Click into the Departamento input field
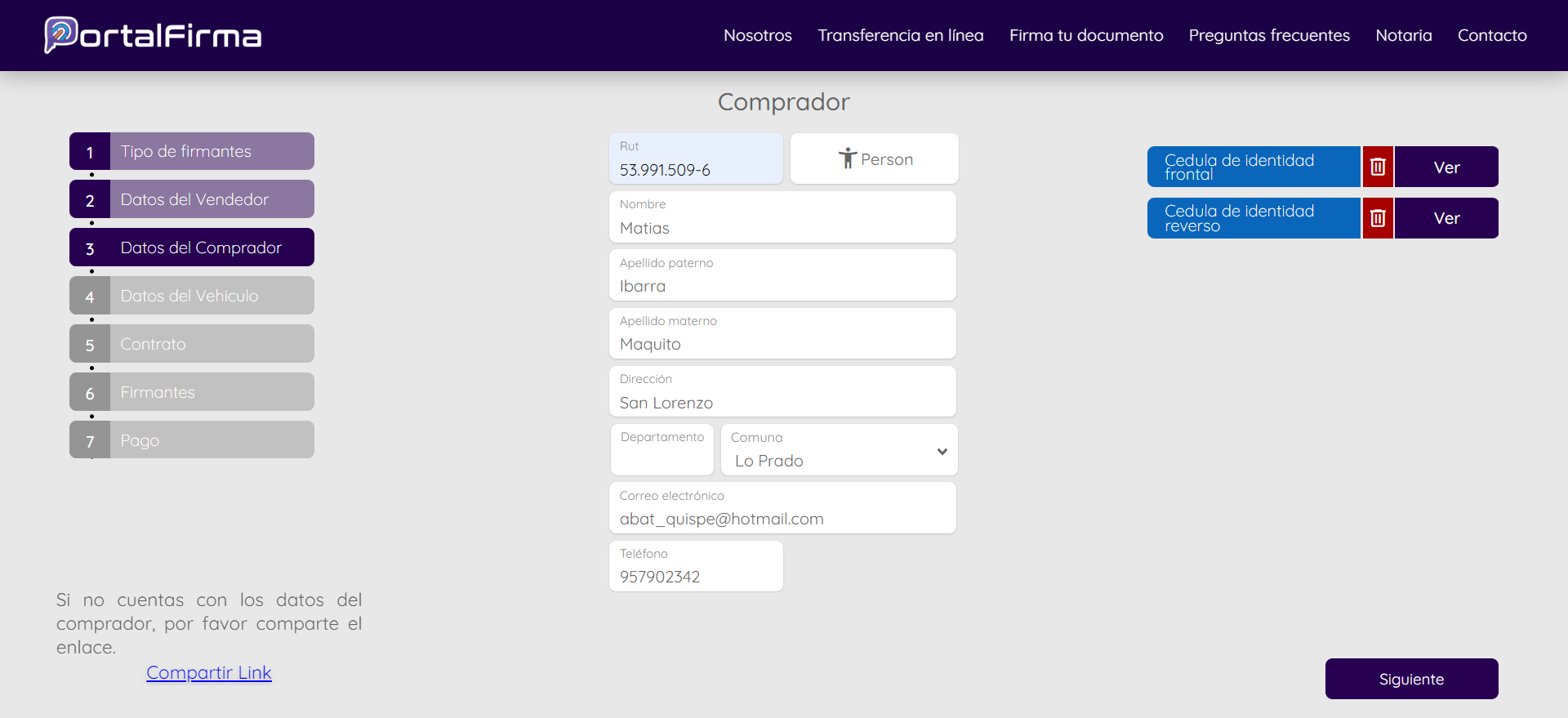The image size is (1568, 718). pos(661,458)
